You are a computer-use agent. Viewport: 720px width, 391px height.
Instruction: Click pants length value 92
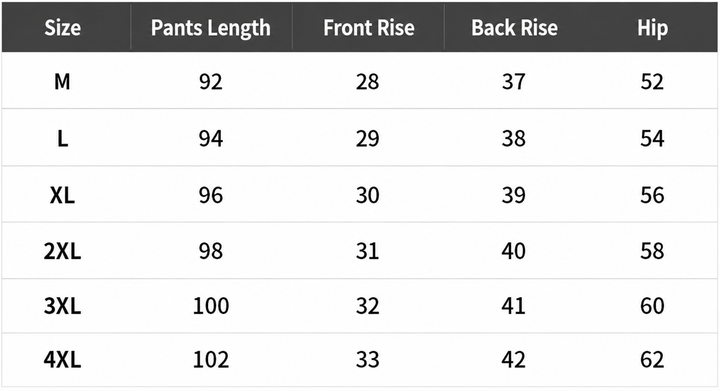211,82
